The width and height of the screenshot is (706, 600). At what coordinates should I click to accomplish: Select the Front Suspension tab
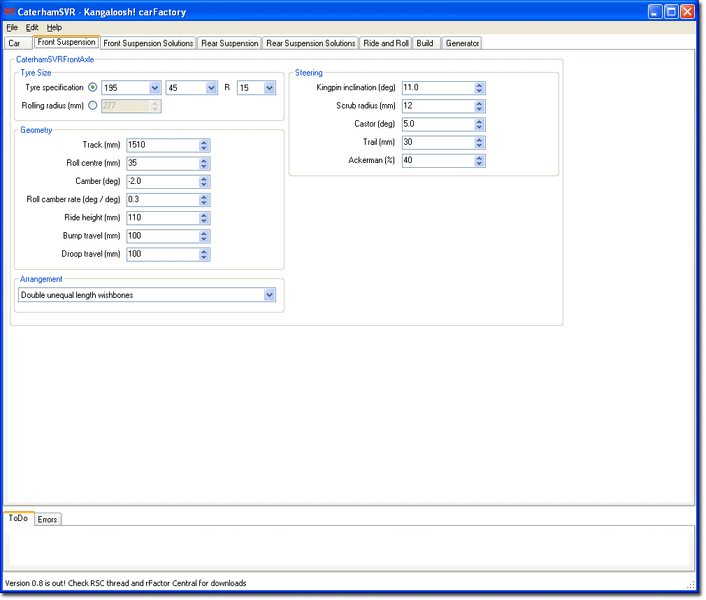[66, 42]
